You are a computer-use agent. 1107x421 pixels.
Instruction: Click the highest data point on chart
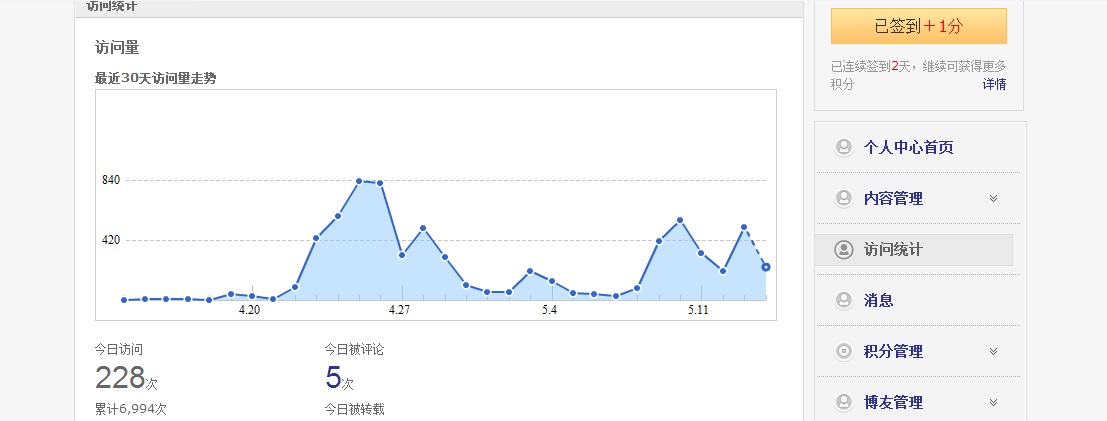359,181
